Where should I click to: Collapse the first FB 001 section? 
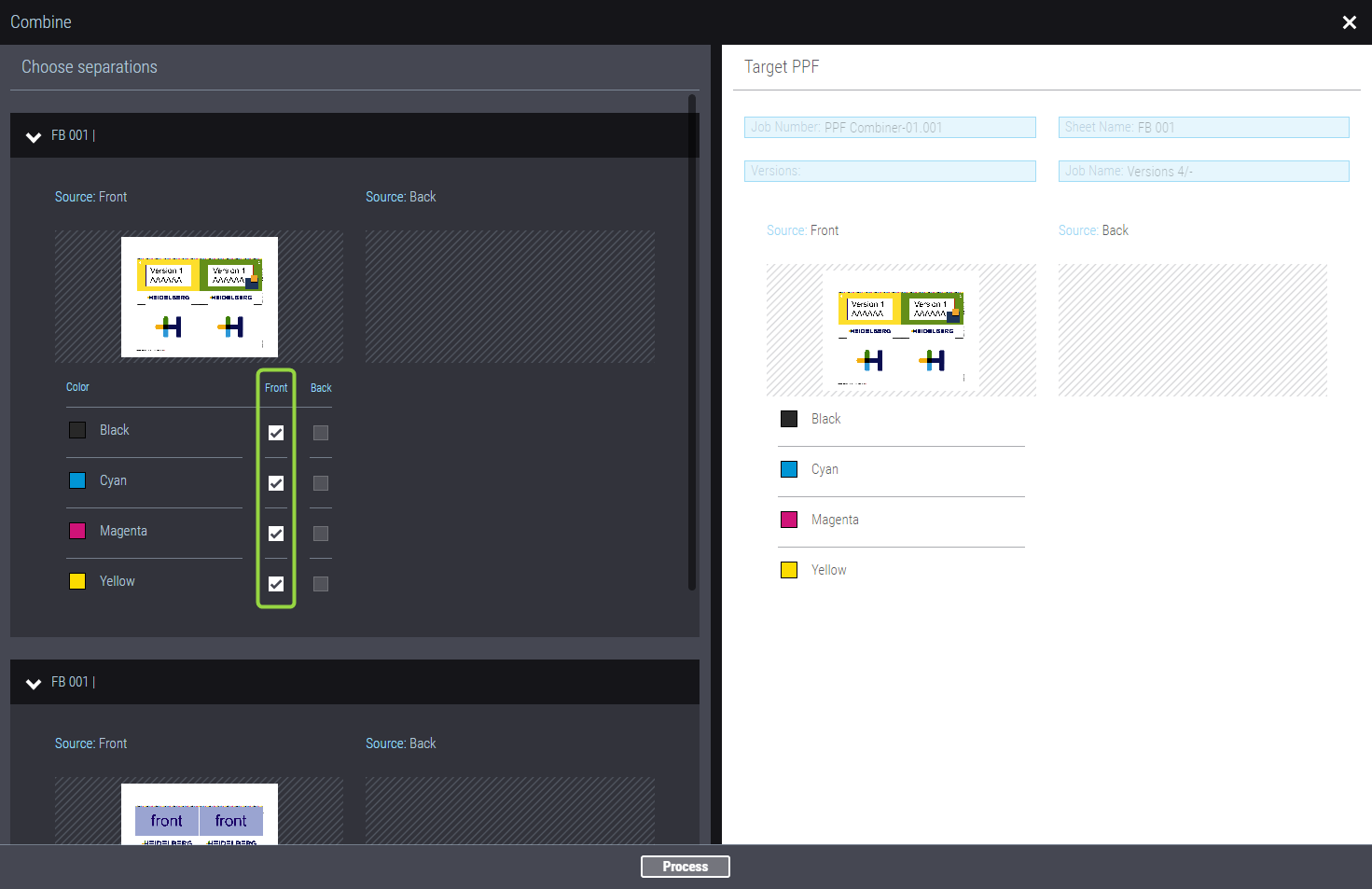coord(34,137)
